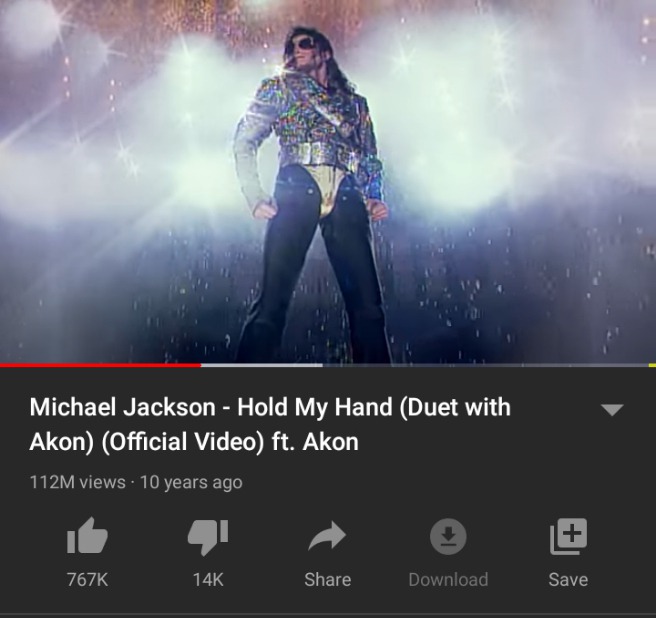Tap the '10 years ago' upload date
The width and height of the screenshot is (656, 618).
(x=191, y=482)
